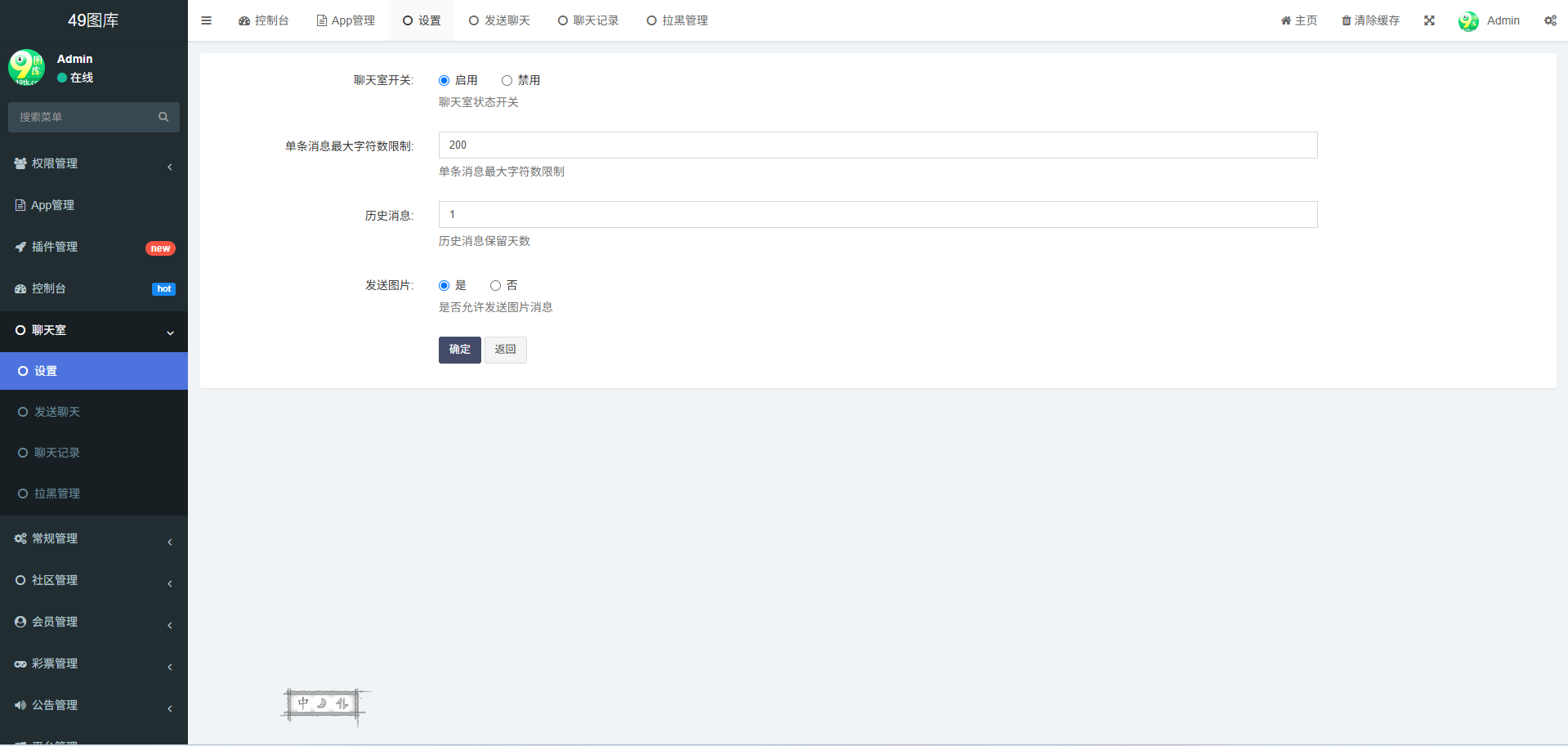Click the home icon for 主页

(x=1286, y=20)
